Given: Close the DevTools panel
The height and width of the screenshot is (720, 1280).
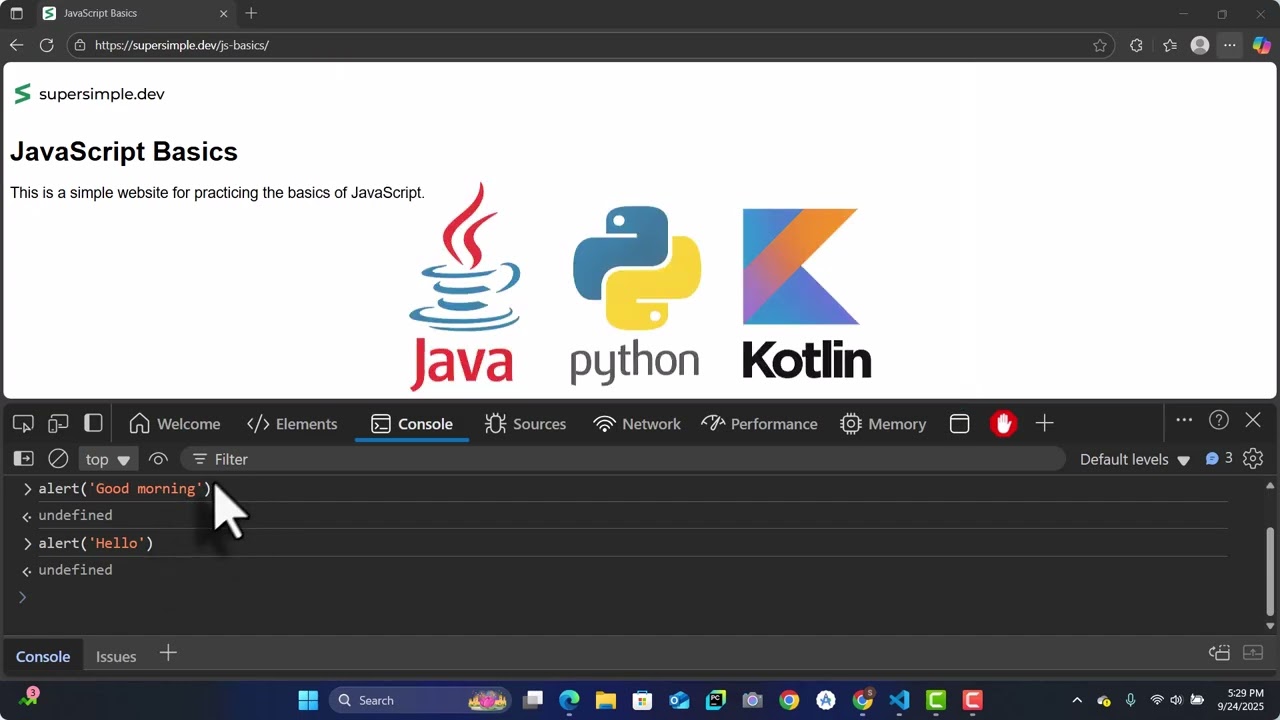Looking at the screenshot, I should tap(1253, 421).
